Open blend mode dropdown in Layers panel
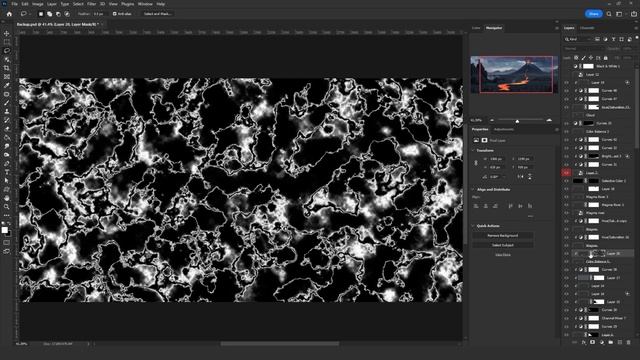Screen dimensions: 640x360 (584, 49)
